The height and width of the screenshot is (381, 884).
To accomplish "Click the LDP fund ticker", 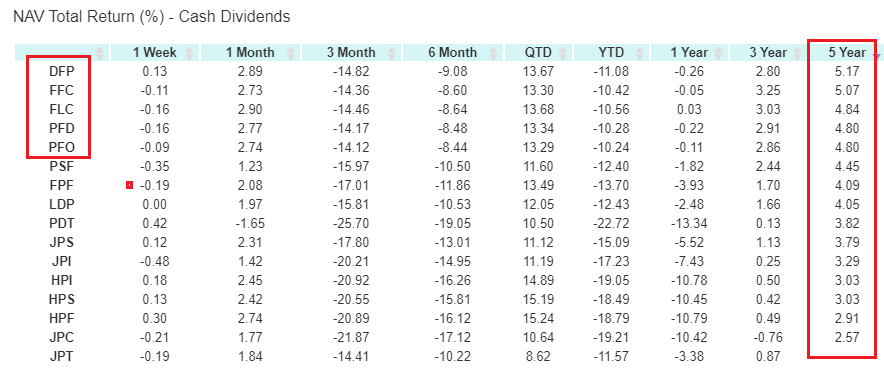I will [x=62, y=204].
